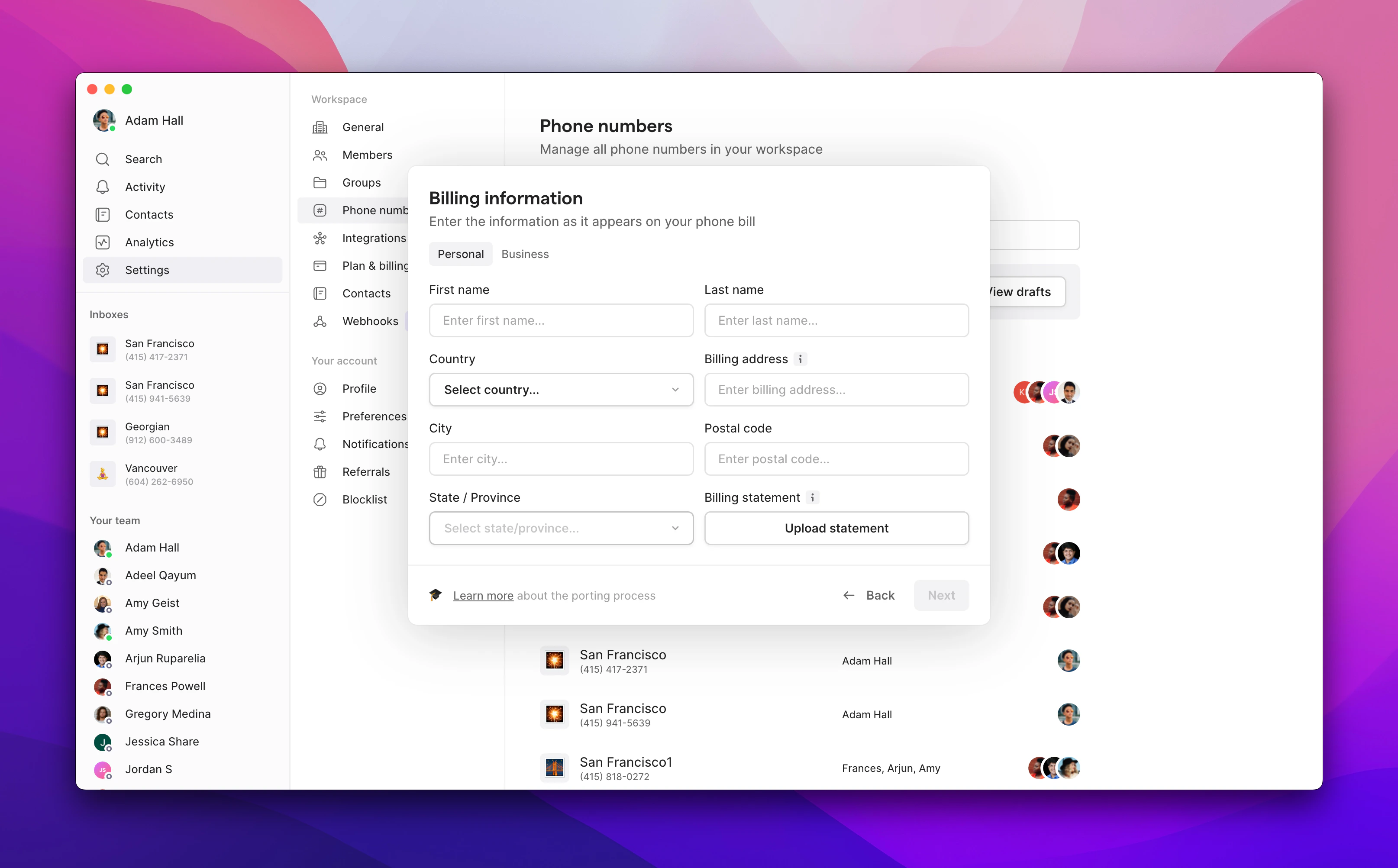Click the Billing address info icon
The image size is (1398, 868).
coord(801,359)
